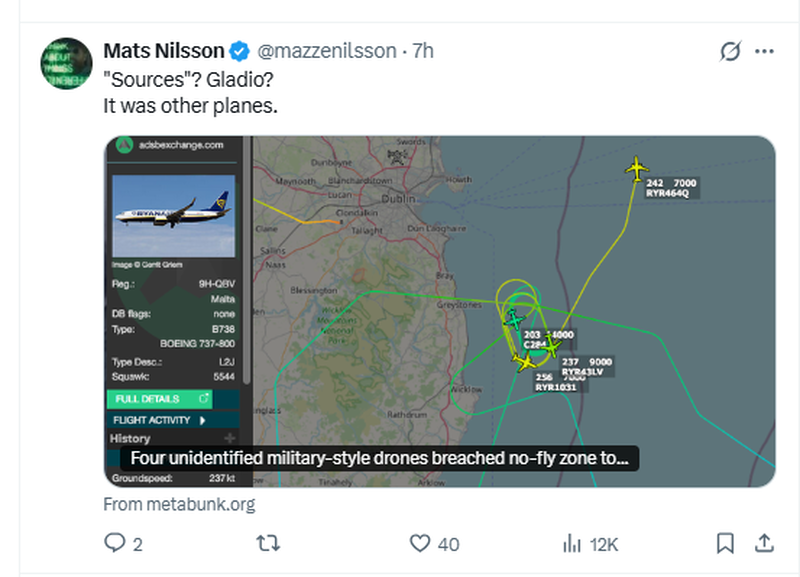Click the Grok explain icon

click(730, 52)
